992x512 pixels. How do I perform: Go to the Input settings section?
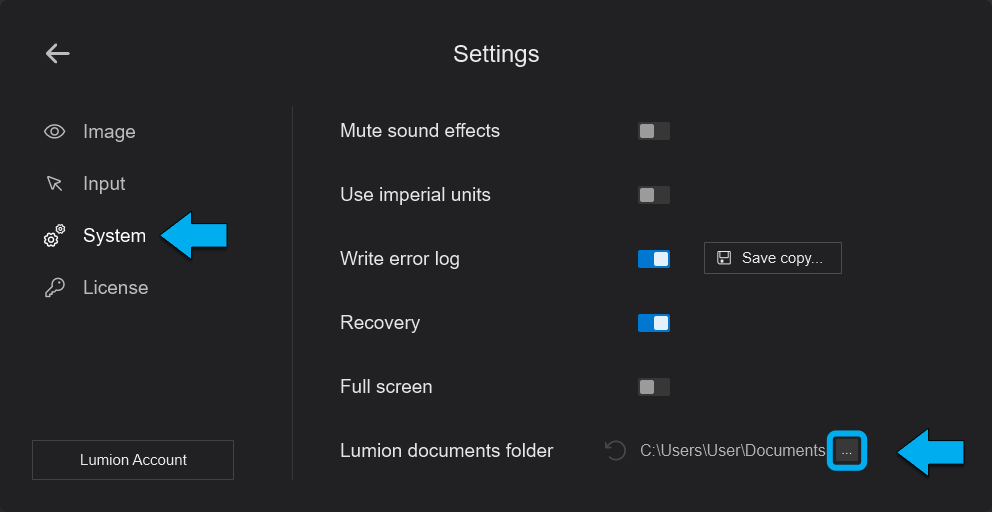coord(104,184)
